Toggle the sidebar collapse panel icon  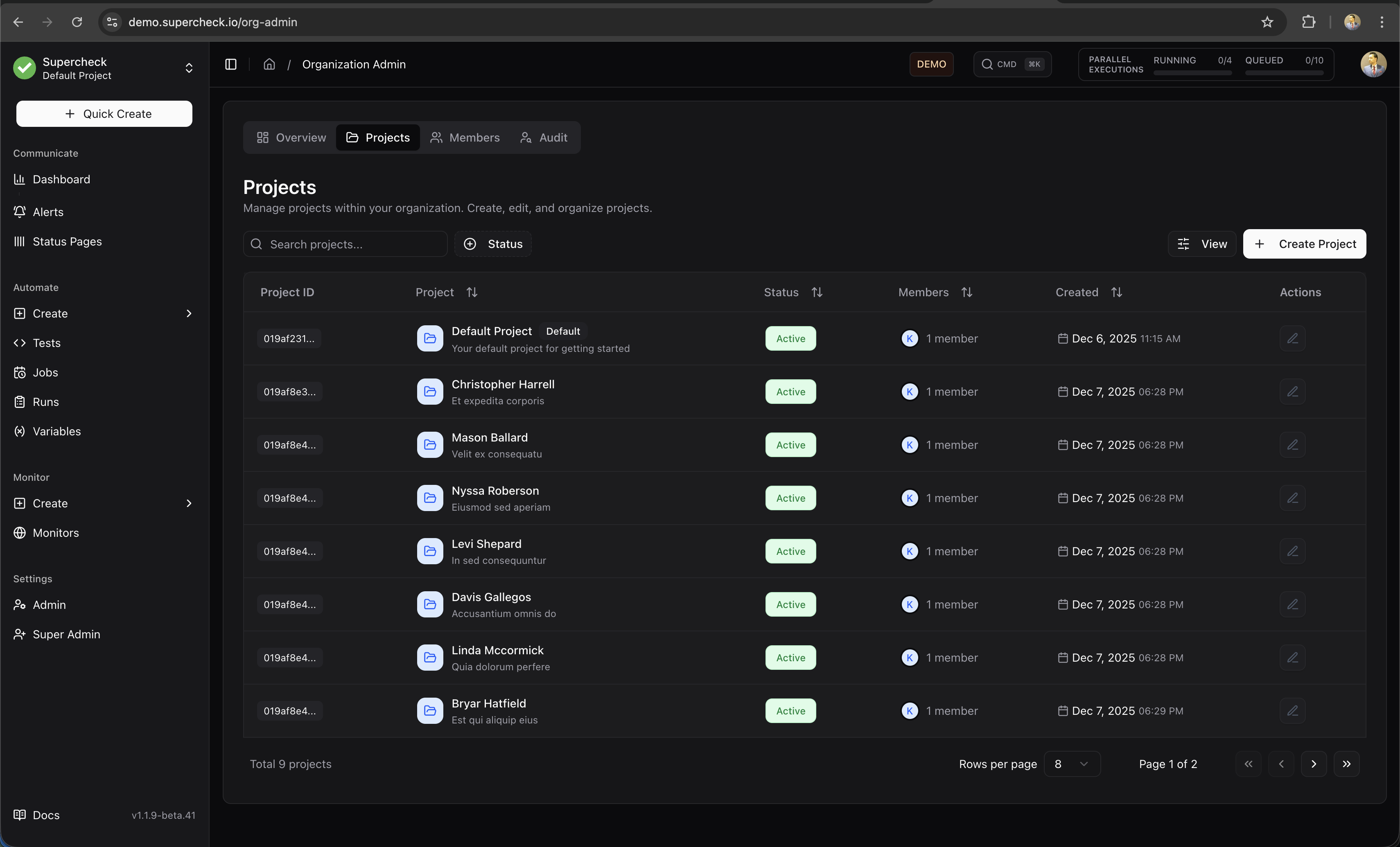click(x=230, y=64)
